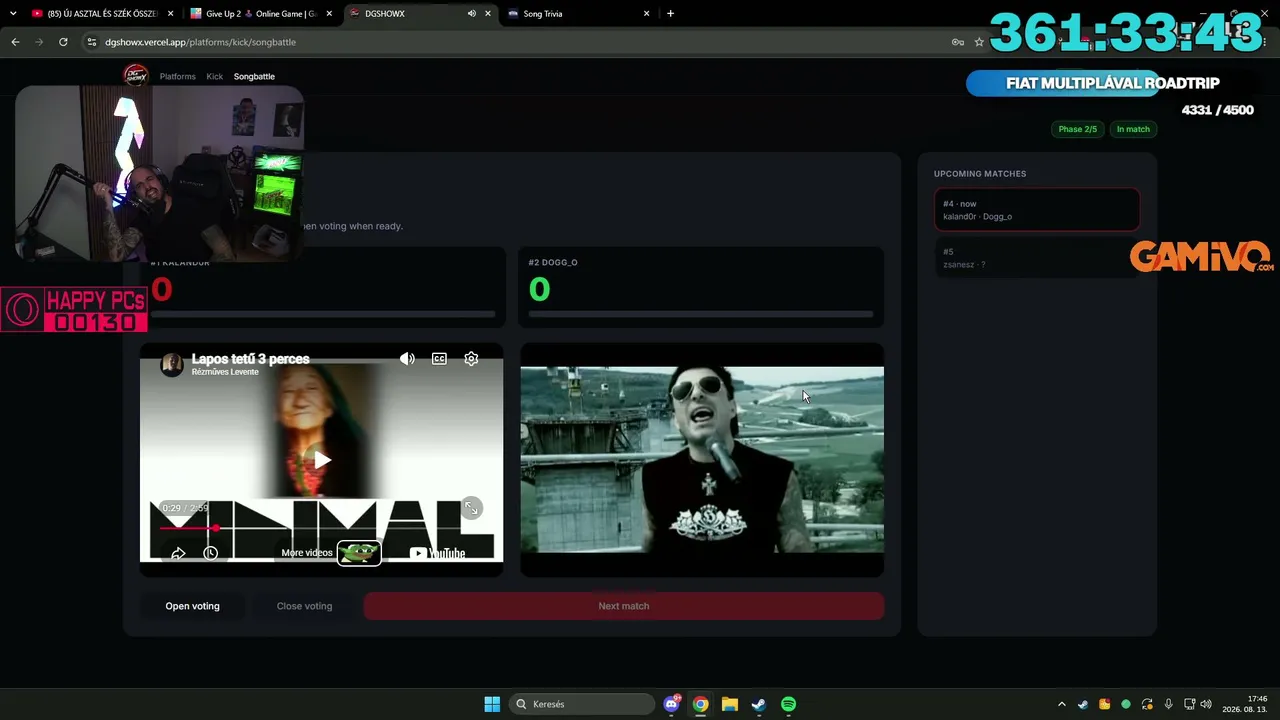Open the Rézműves Levente channel name link
This screenshot has width=1280, height=720.
point(225,372)
